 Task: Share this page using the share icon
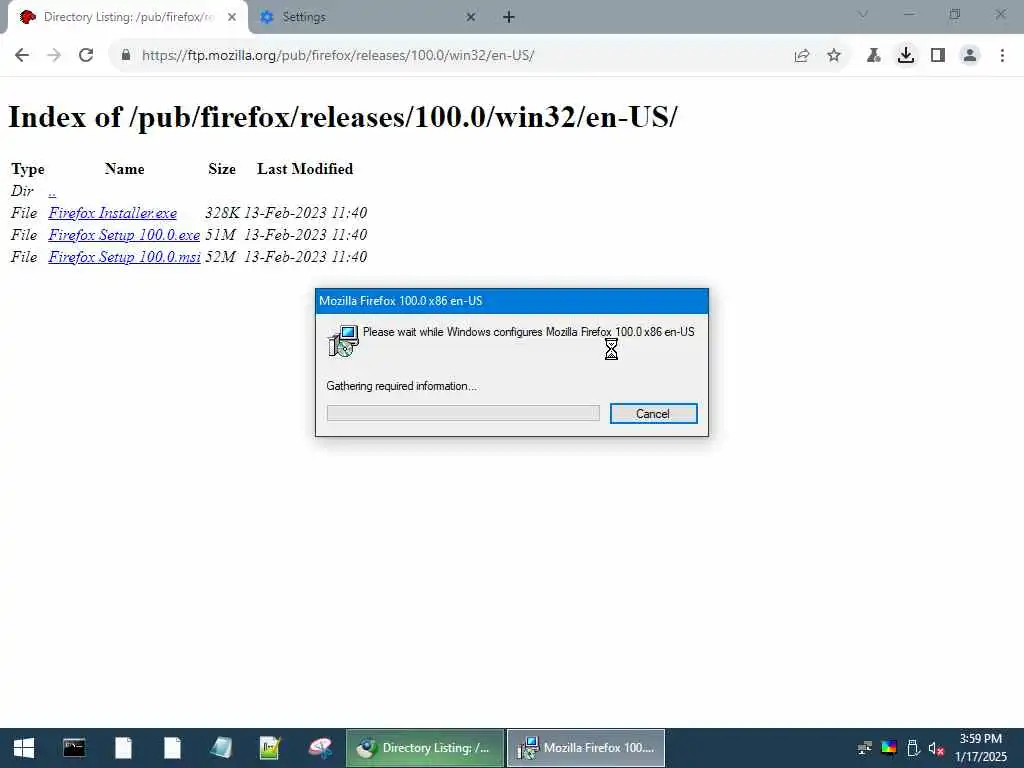click(802, 56)
